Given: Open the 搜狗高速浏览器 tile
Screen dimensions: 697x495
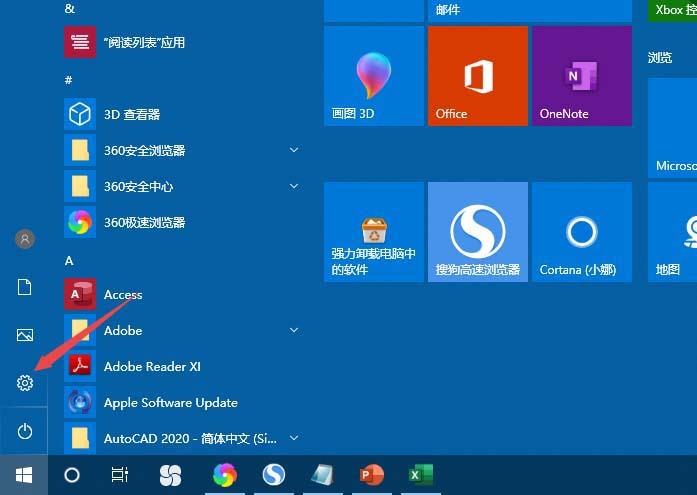Looking at the screenshot, I should pos(478,232).
